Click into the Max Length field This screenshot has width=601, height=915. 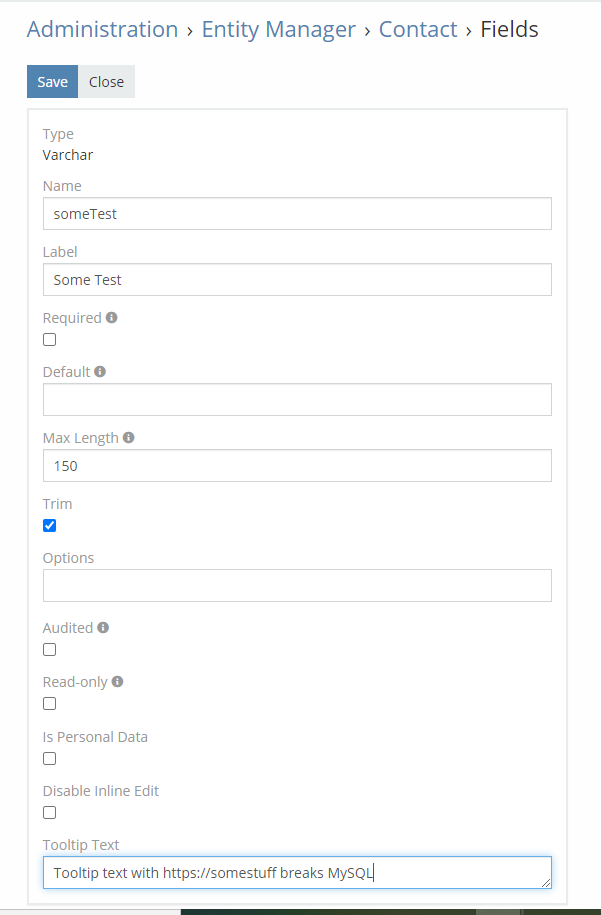tap(297, 466)
